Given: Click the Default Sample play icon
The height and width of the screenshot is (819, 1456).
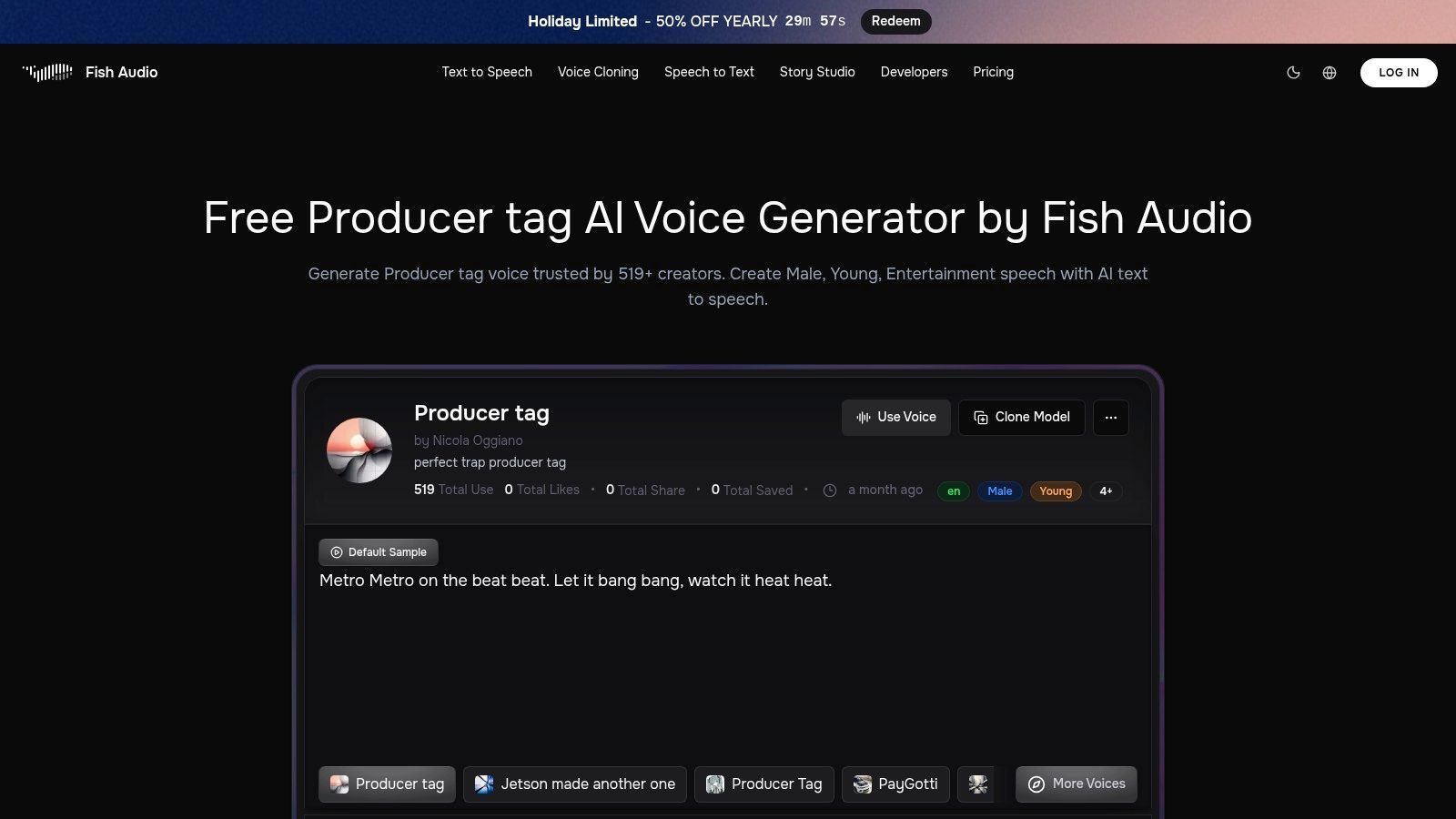Looking at the screenshot, I should 337,552.
